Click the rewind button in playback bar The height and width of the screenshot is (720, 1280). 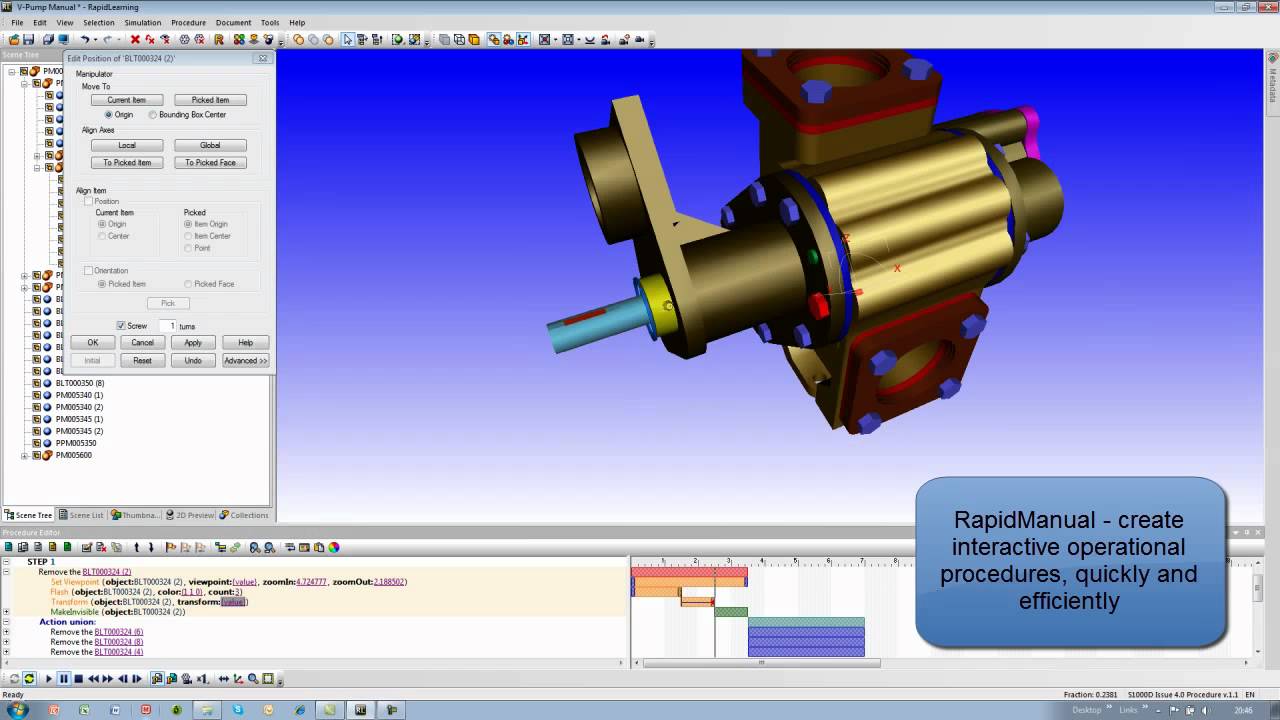click(93, 679)
